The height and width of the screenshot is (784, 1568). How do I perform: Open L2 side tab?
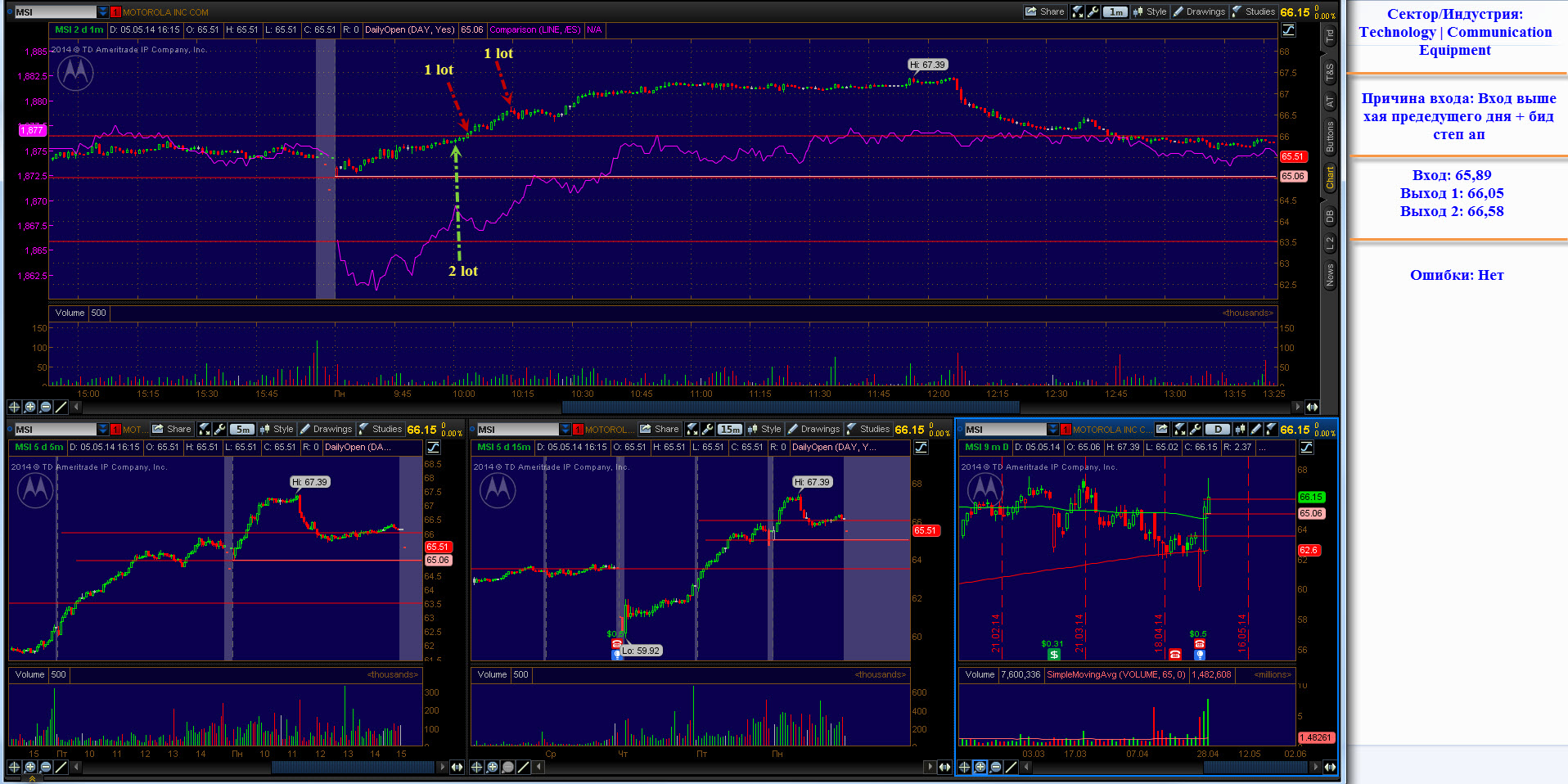point(1329,243)
